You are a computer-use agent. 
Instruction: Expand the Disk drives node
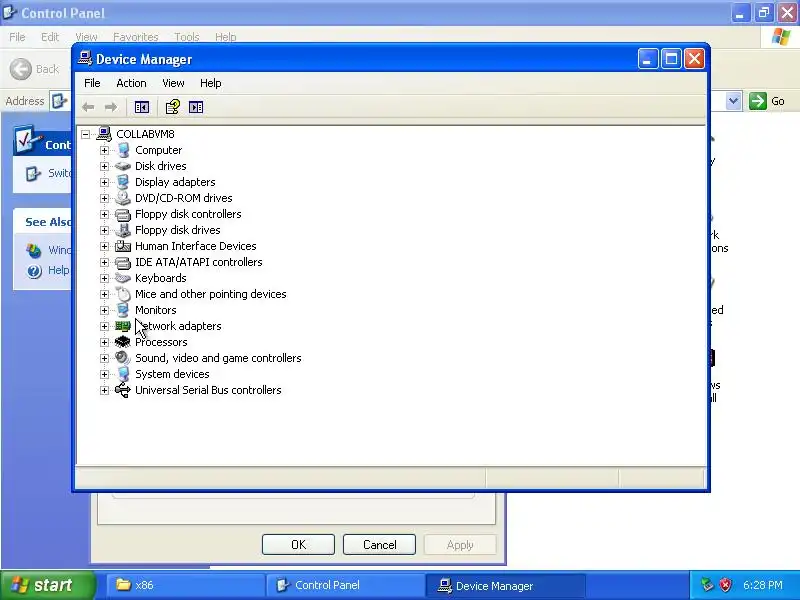tap(104, 166)
